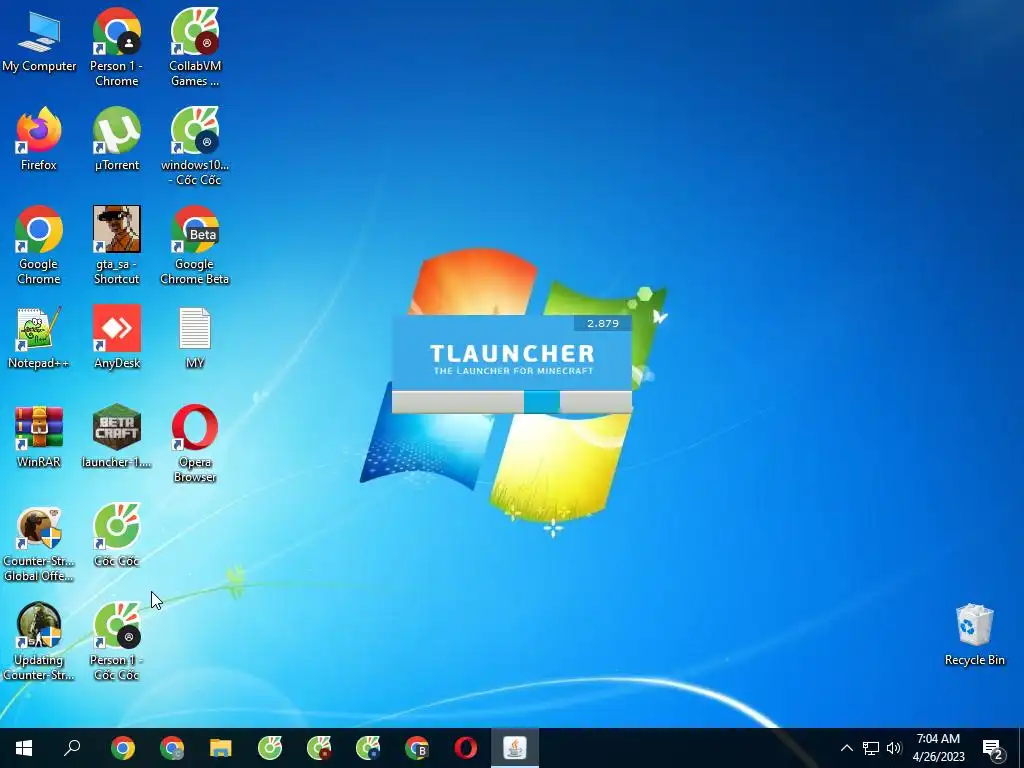Click the Google Chrome desktop icon

pos(39,246)
